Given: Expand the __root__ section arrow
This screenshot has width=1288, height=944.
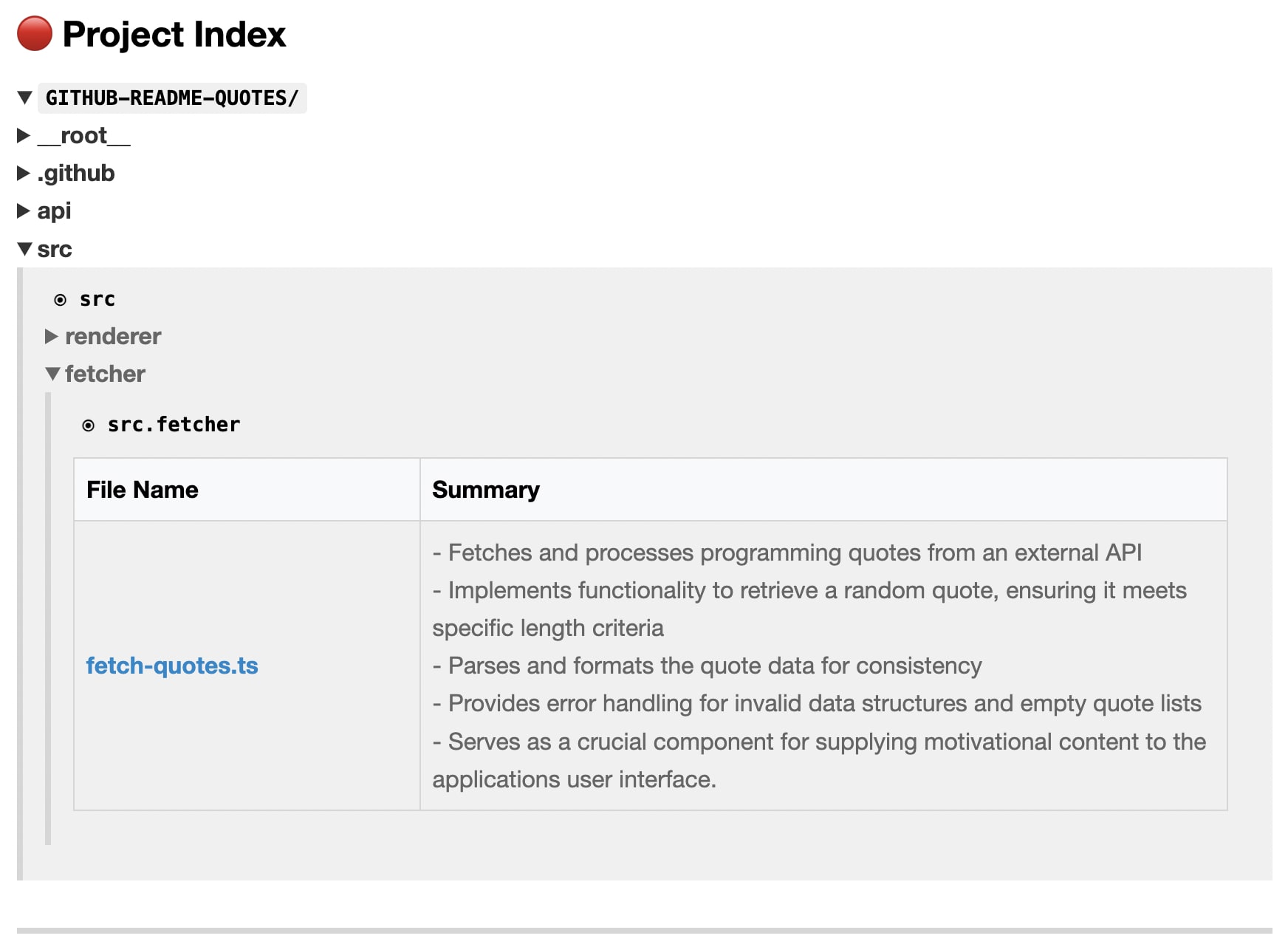Looking at the screenshot, I should pyautogui.click(x=24, y=135).
